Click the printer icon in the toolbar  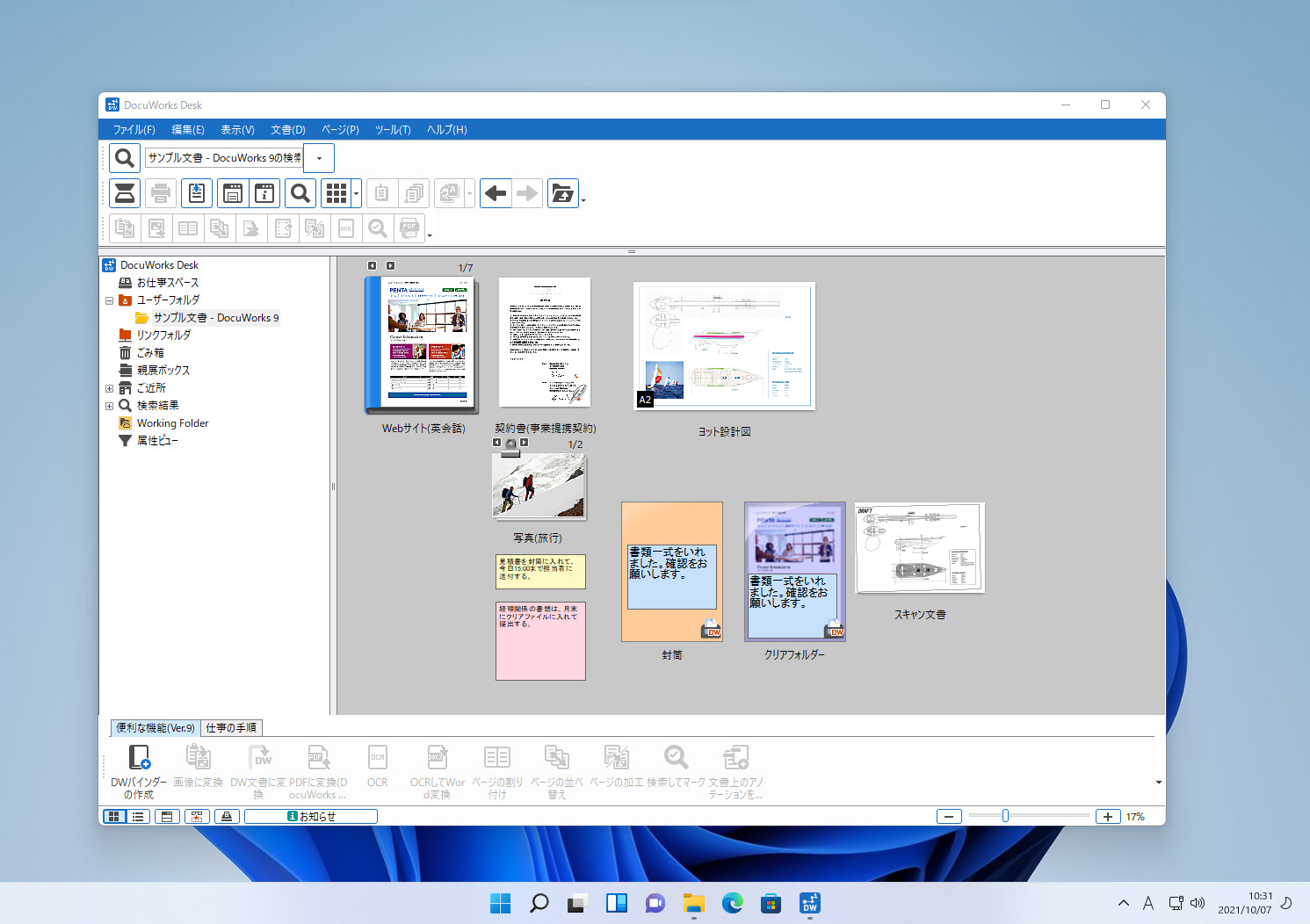[161, 193]
